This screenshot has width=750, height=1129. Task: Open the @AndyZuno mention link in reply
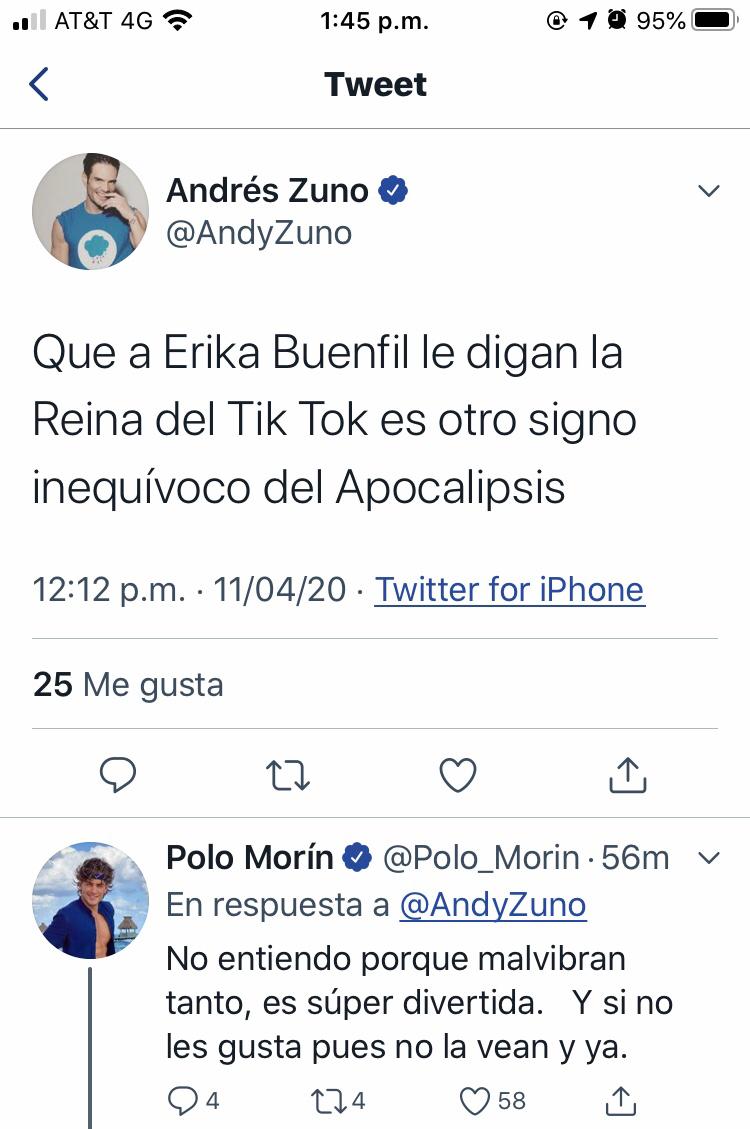tap(492, 905)
